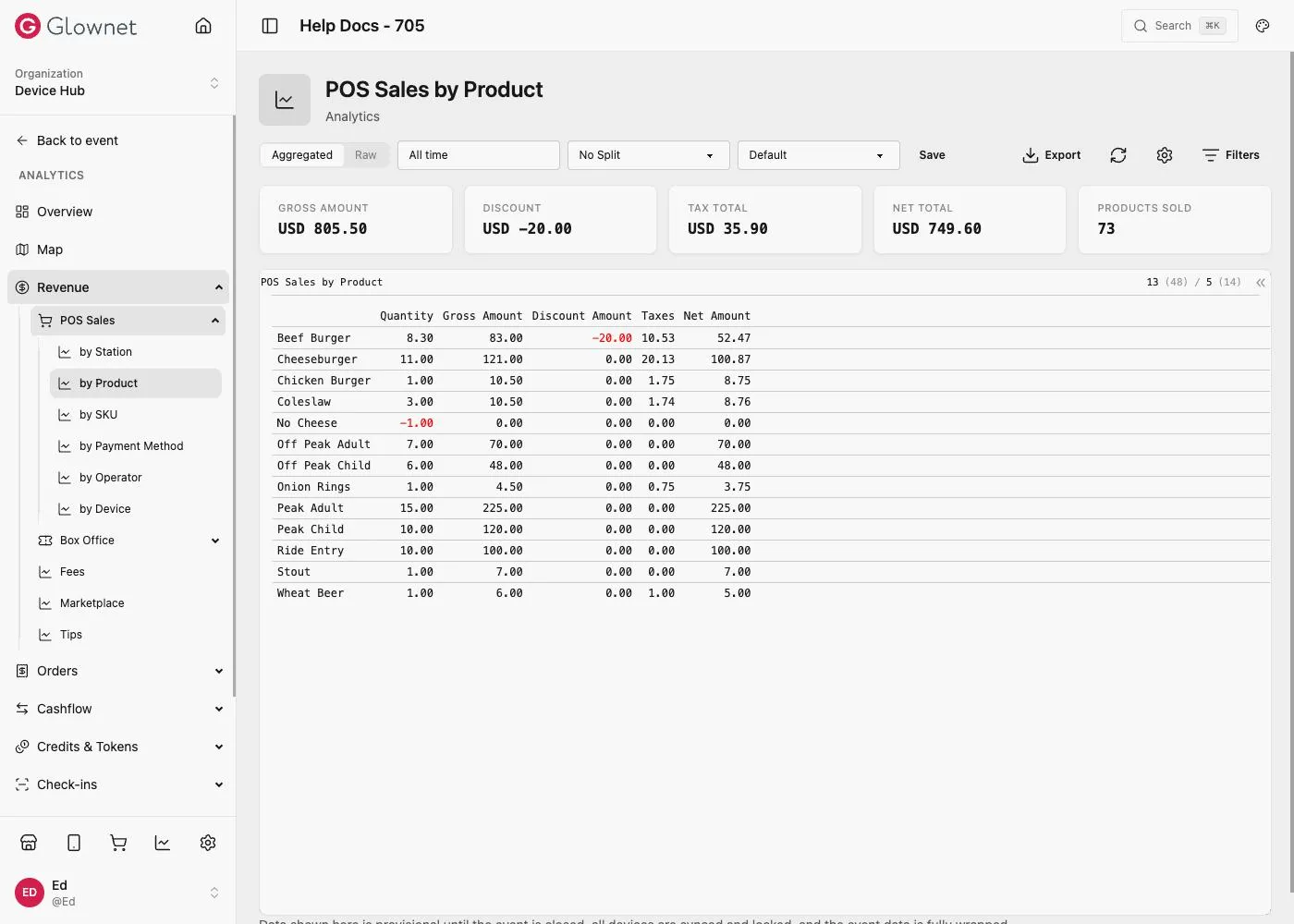The image size is (1294, 924).
Task: Switch to Aggregated view
Action: [x=302, y=155]
